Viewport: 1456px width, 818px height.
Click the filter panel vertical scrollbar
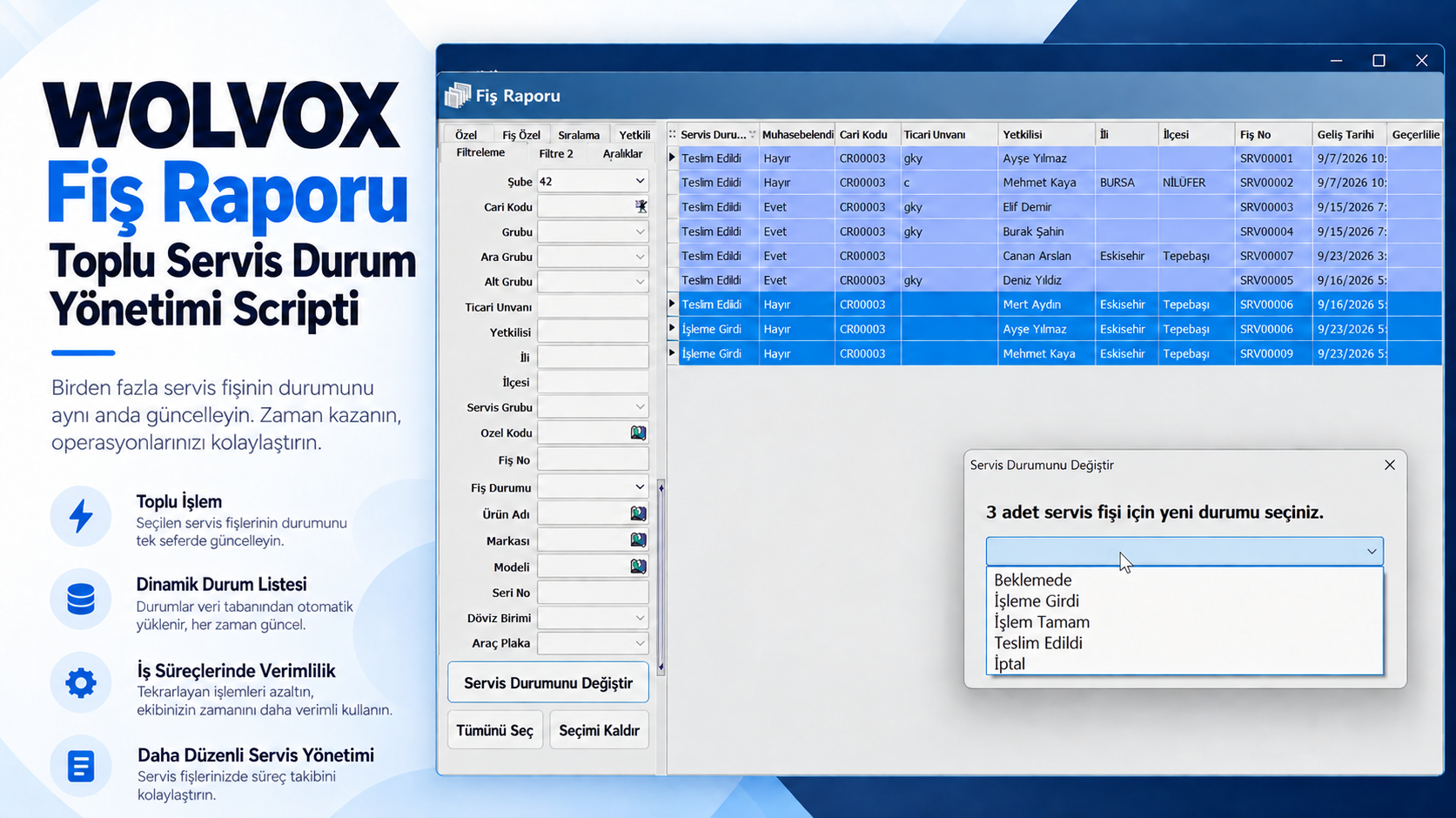point(661,576)
